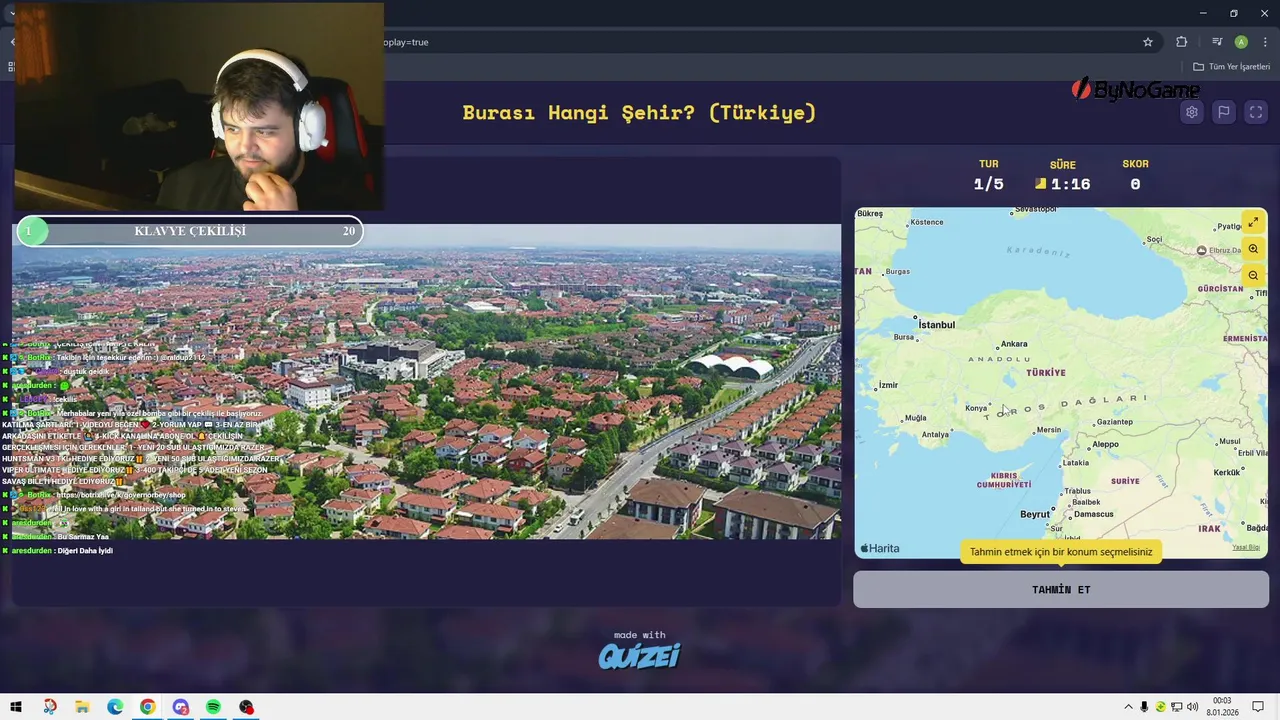Click the TUR counter 1/5
The height and width of the screenshot is (720, 1280).
tap(988, 184)
